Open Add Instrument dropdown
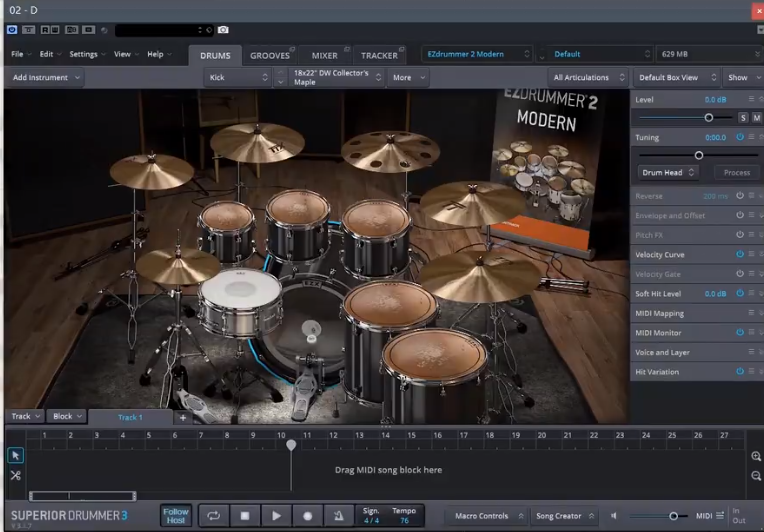Viewport: 764px width, 532px height. (46, 77)
